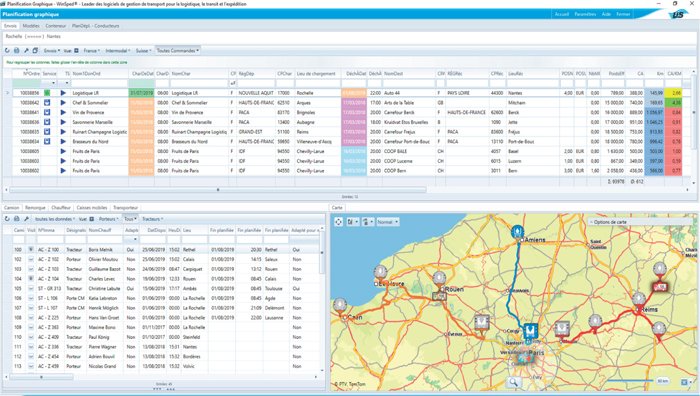Open the PlanDépl. - Conducteurs tab

95,26
